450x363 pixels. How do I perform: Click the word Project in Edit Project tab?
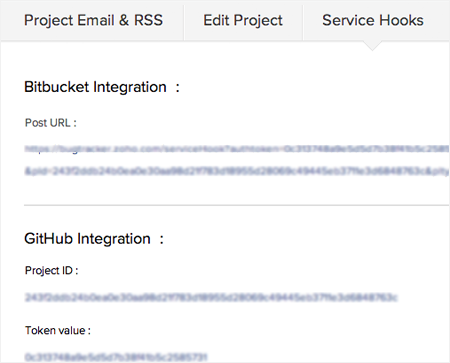[258, 21]
